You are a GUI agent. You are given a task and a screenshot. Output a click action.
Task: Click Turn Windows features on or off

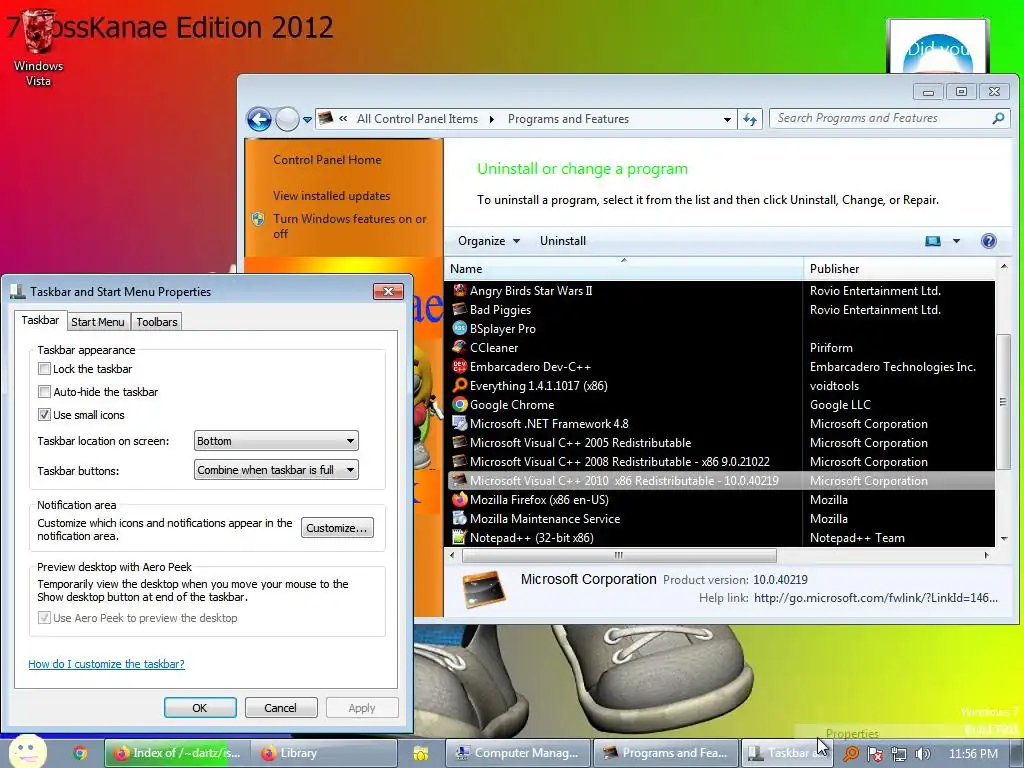(x=349, y=226)
